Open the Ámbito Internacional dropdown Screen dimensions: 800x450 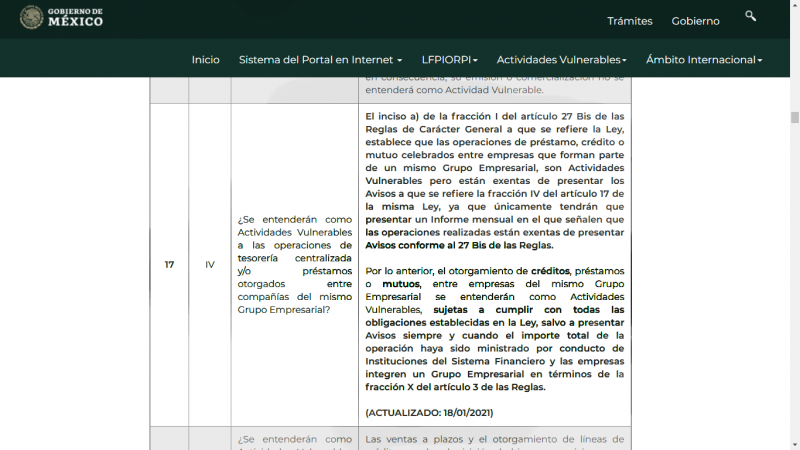[x=704, y=60]
